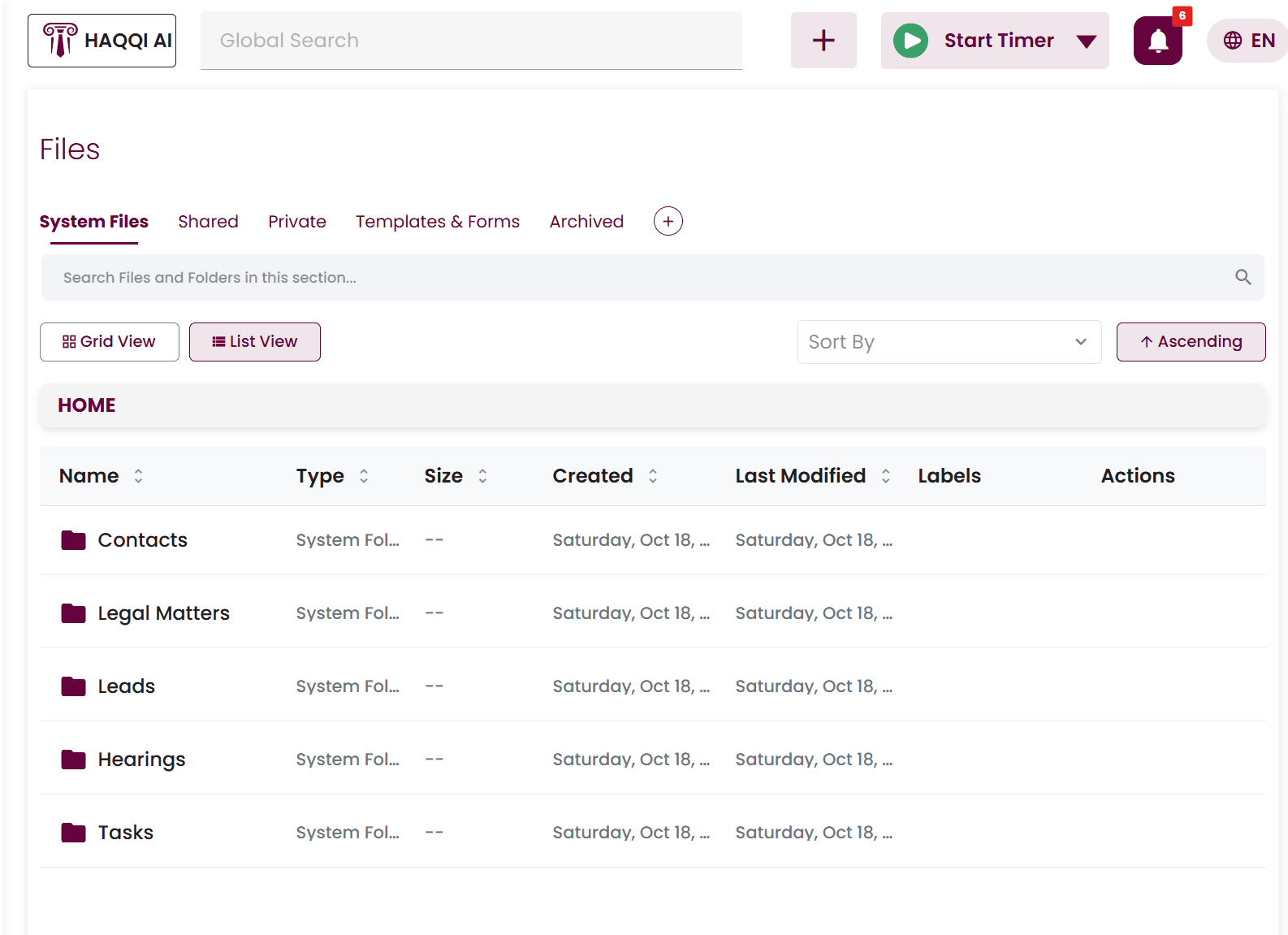
Task: Open the Hearings folder name
Action: pos(142,760)
